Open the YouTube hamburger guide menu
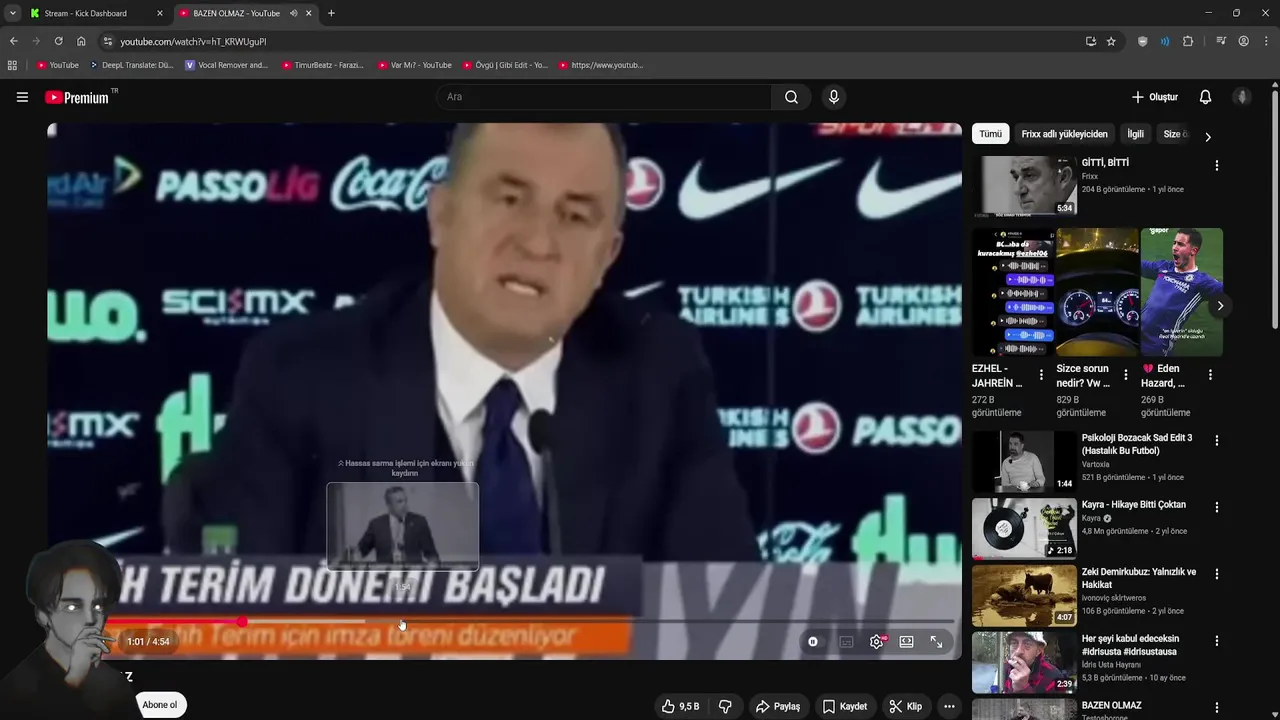Screen dimensions: 1280x720 click(x=22, y=97)
